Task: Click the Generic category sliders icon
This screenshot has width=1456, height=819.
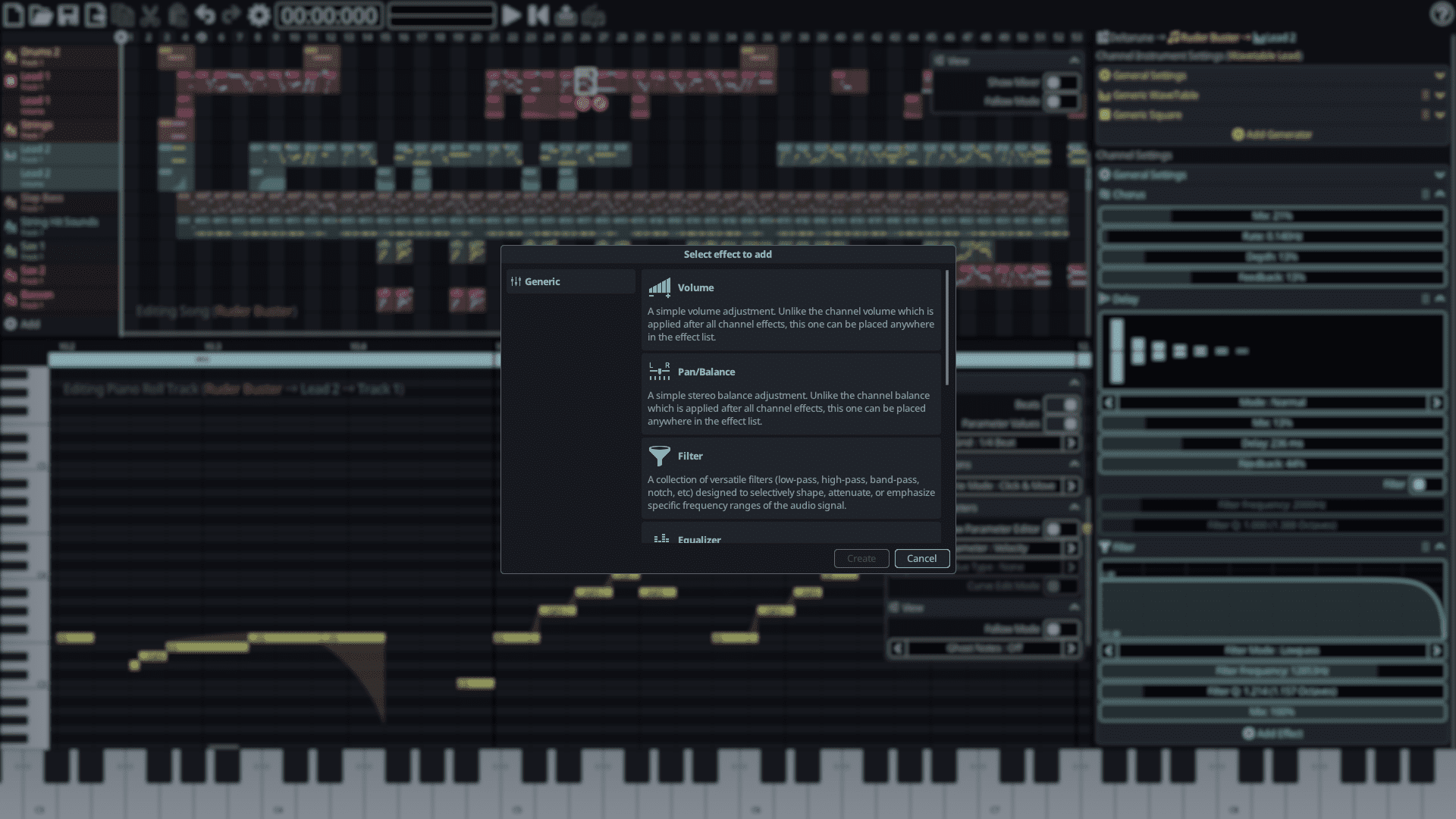Action: pos(516,281)
